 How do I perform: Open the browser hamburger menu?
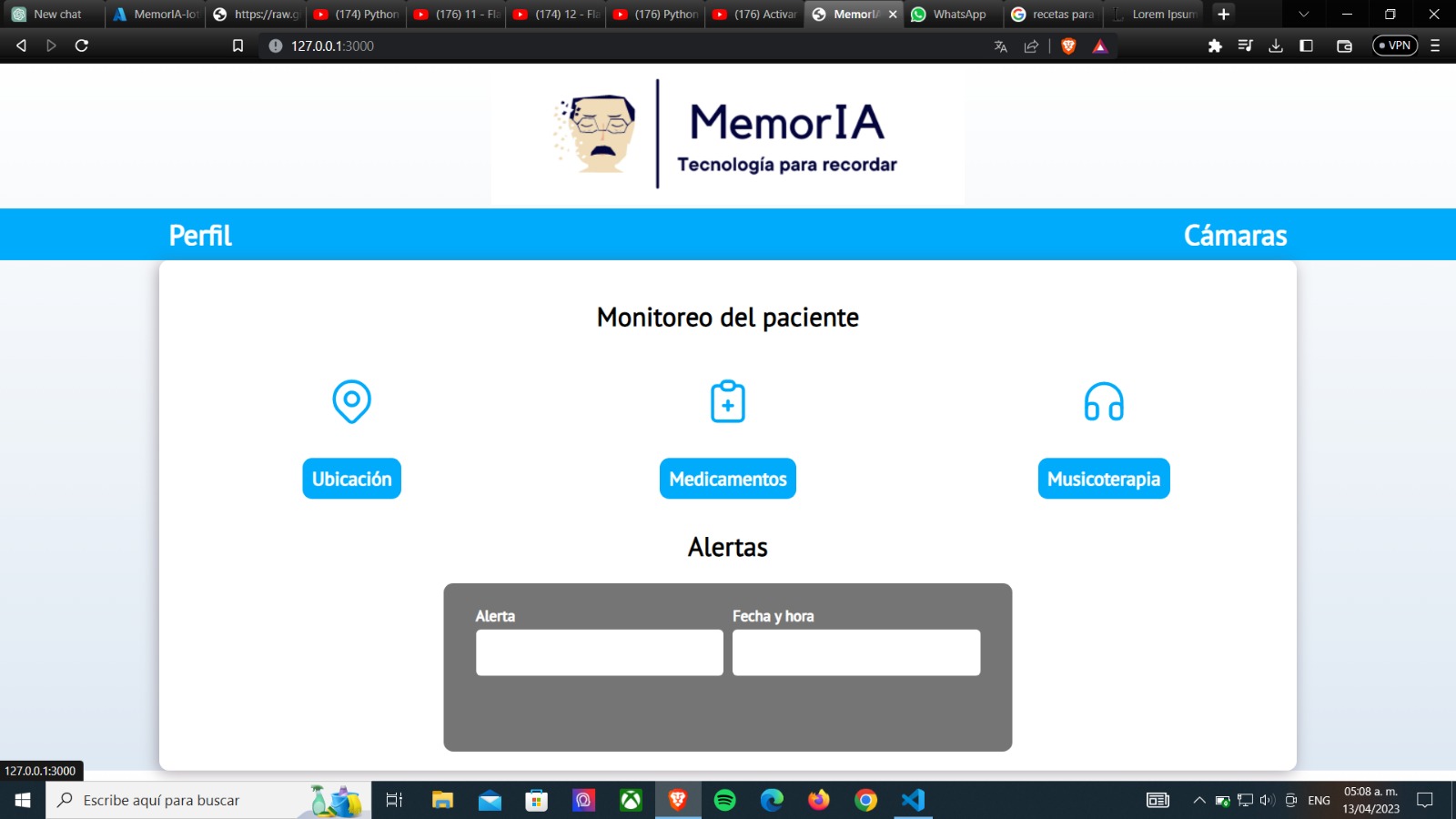click(x=1435, y=45)
